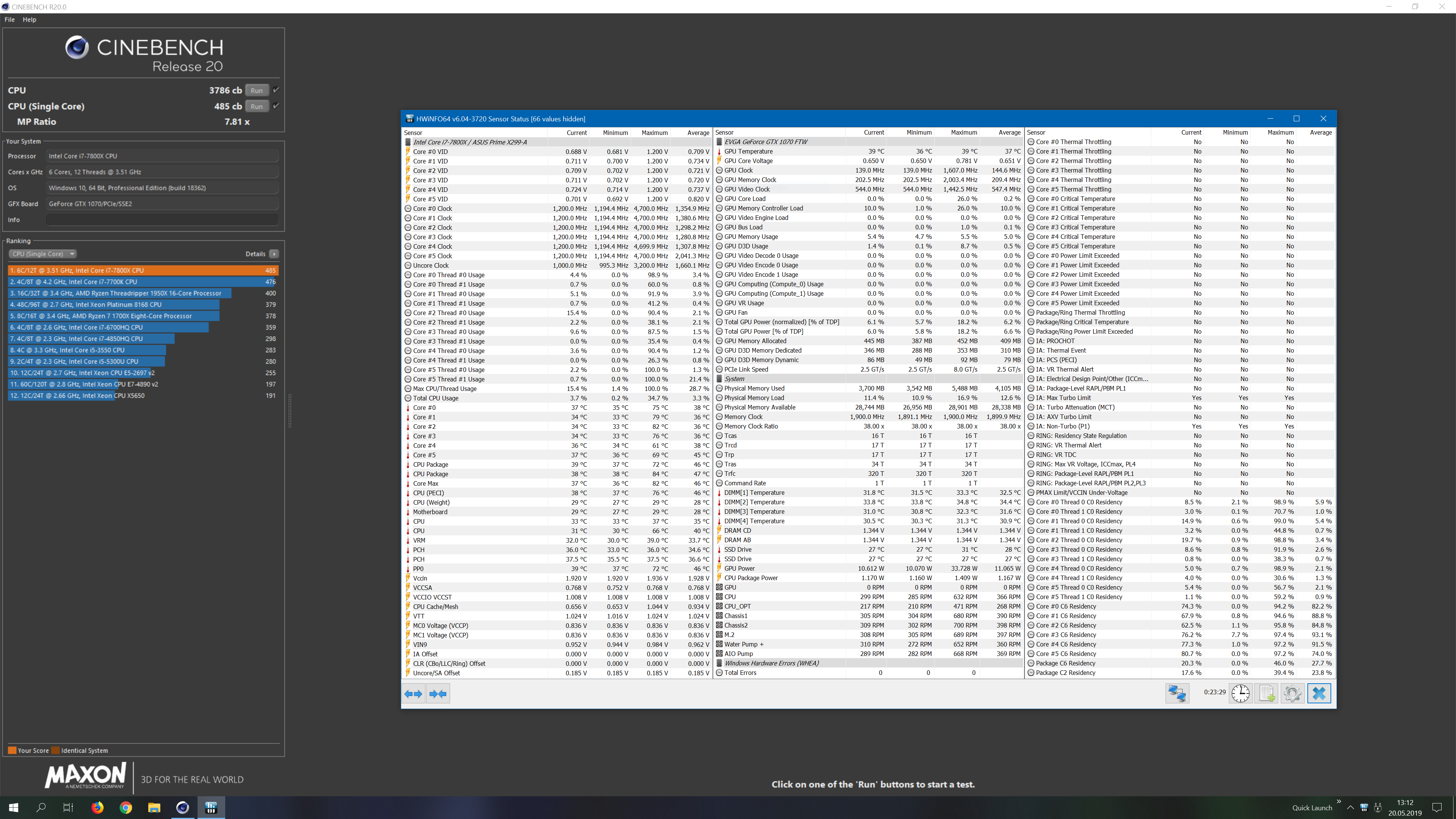Image resolution: width=1456 pixels, height=819 pixels.
Task: Open the Help menu
Action: click(30, 19)
